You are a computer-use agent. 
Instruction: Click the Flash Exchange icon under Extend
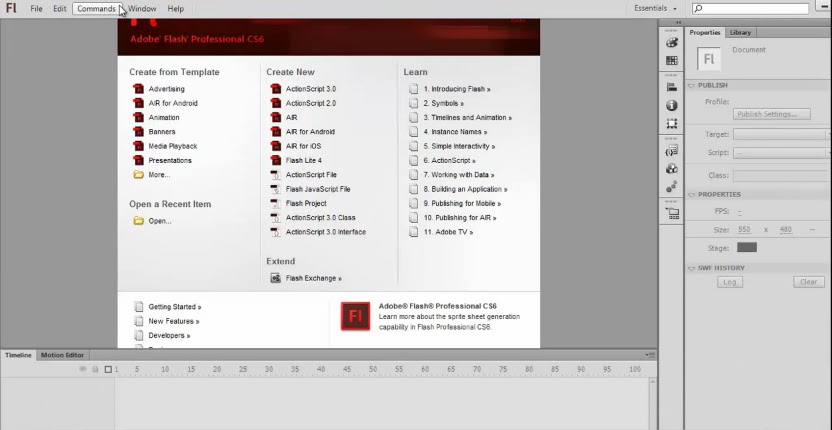pos(275,278)
